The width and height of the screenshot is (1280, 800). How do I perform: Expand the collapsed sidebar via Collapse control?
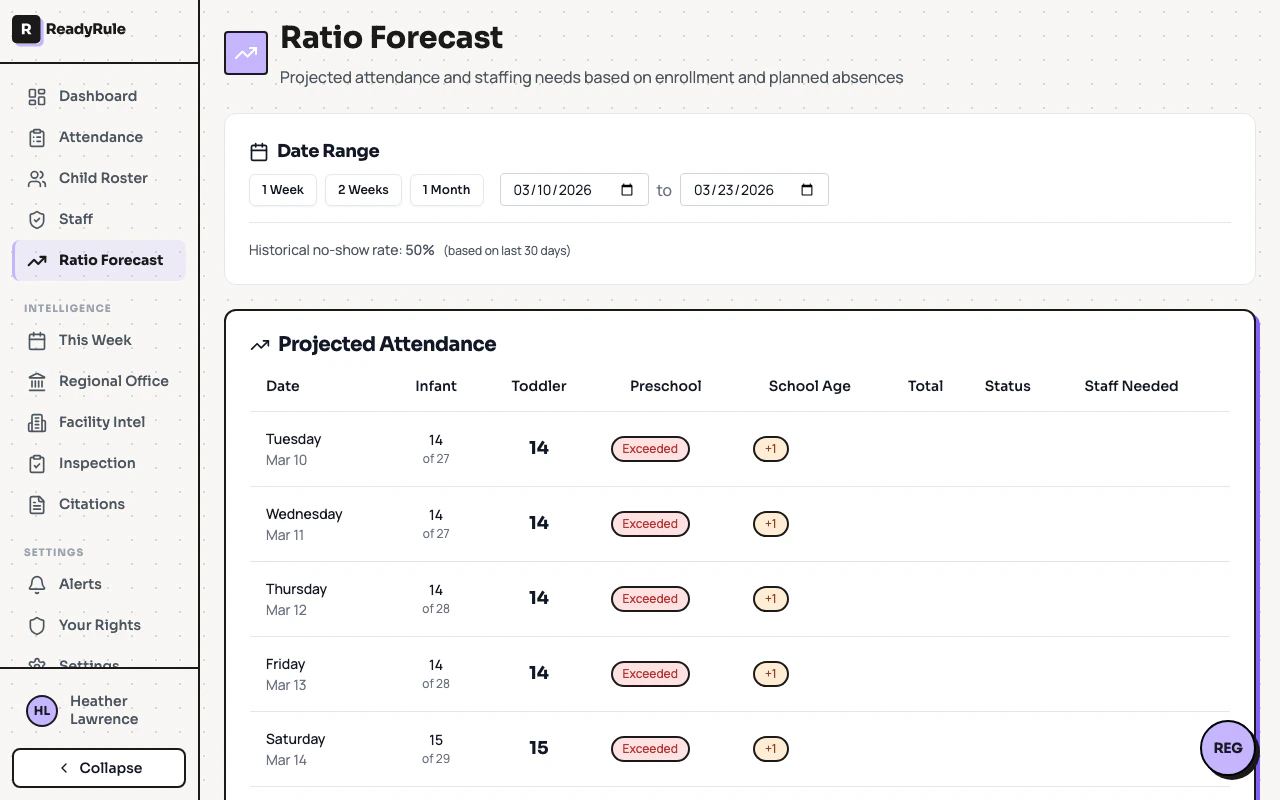98,767
